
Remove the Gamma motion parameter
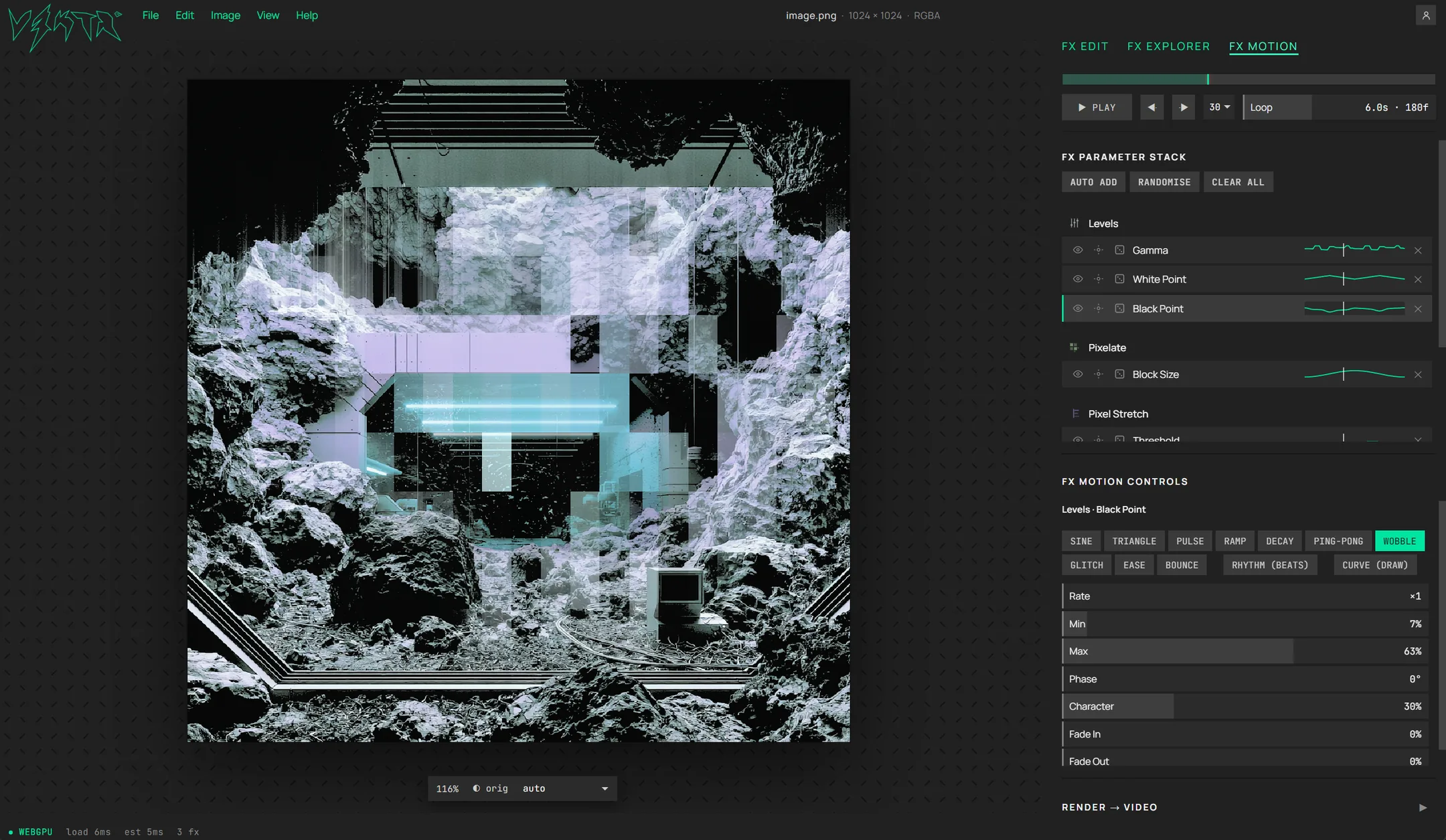click(x=1418, y=250)
